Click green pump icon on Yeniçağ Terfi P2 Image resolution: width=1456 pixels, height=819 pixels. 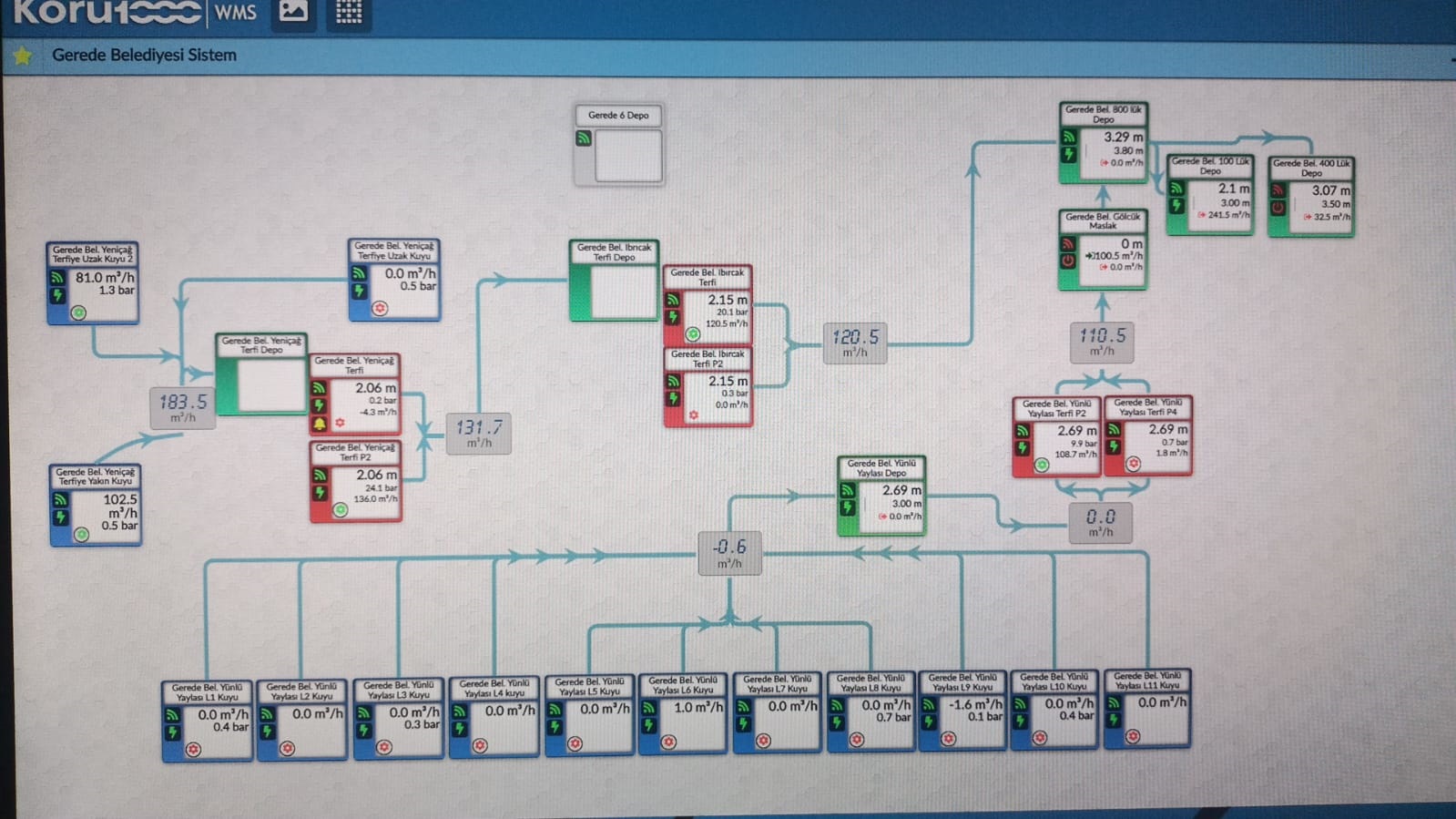[x=340, y=510]
